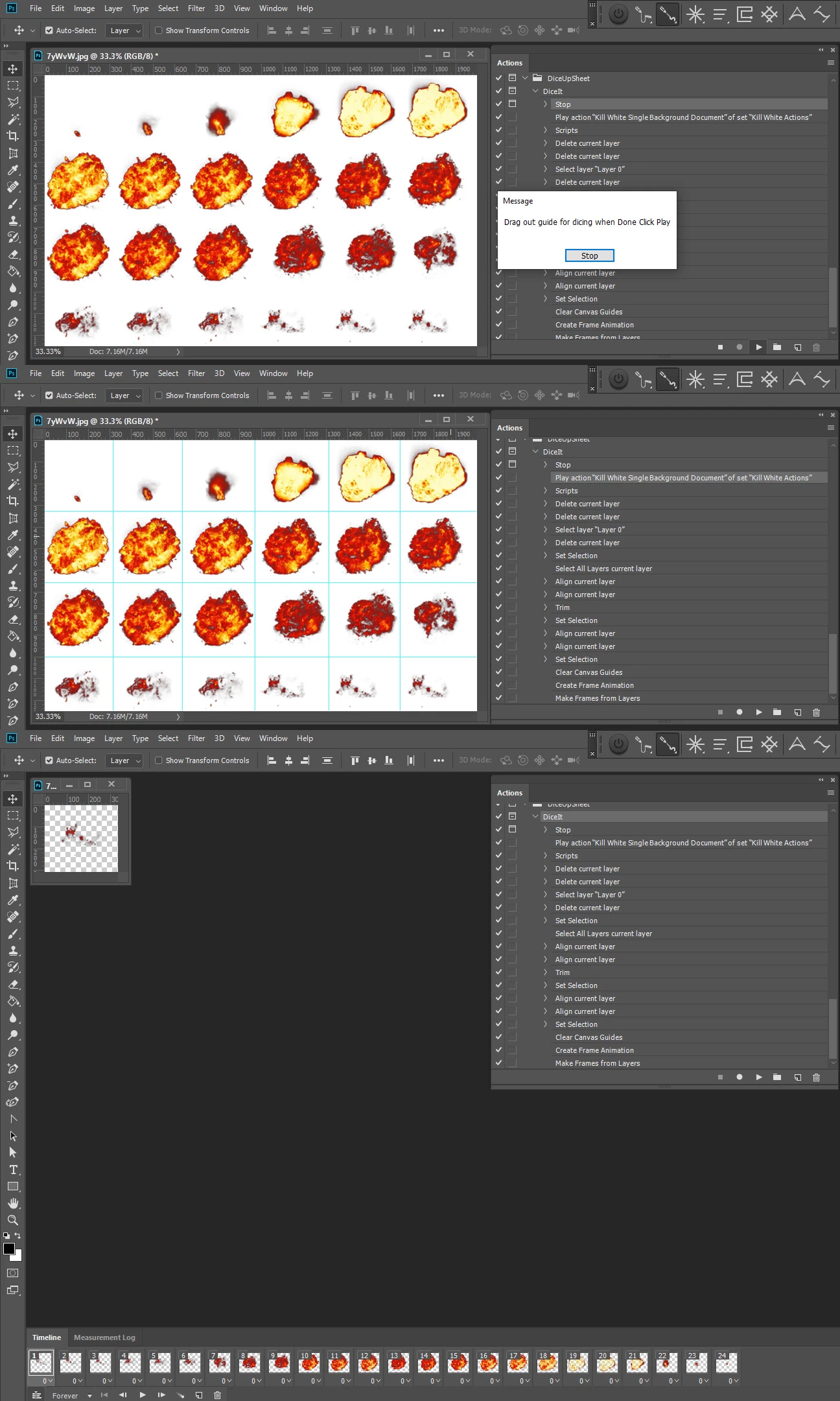Screen dimensions: 840x1401
Task: Open the Window menu in the Timeline window
Action: point(274,738)
